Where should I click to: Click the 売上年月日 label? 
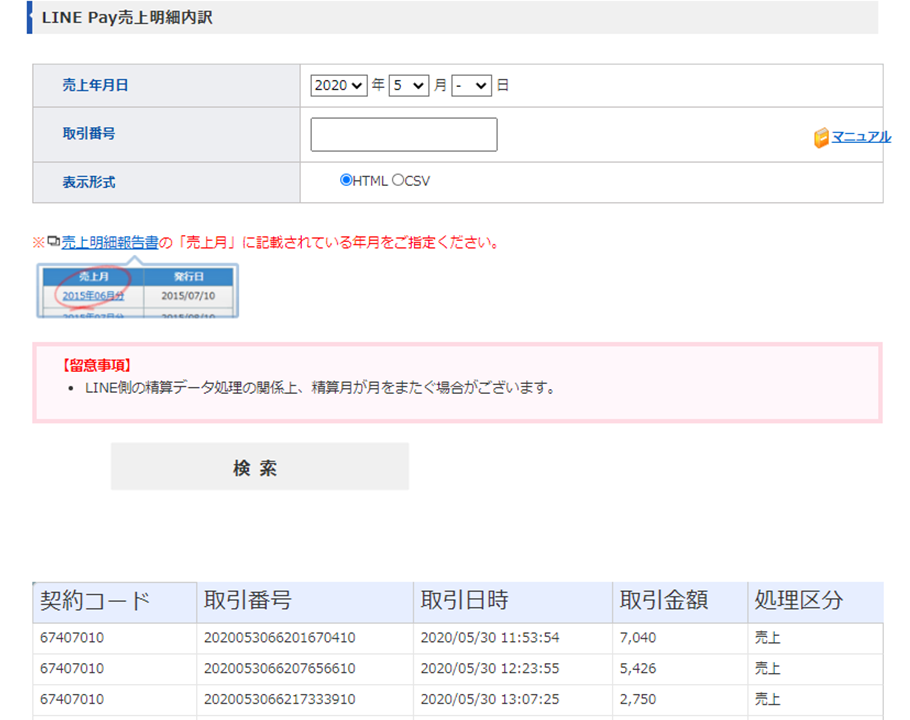click(95, 85)
